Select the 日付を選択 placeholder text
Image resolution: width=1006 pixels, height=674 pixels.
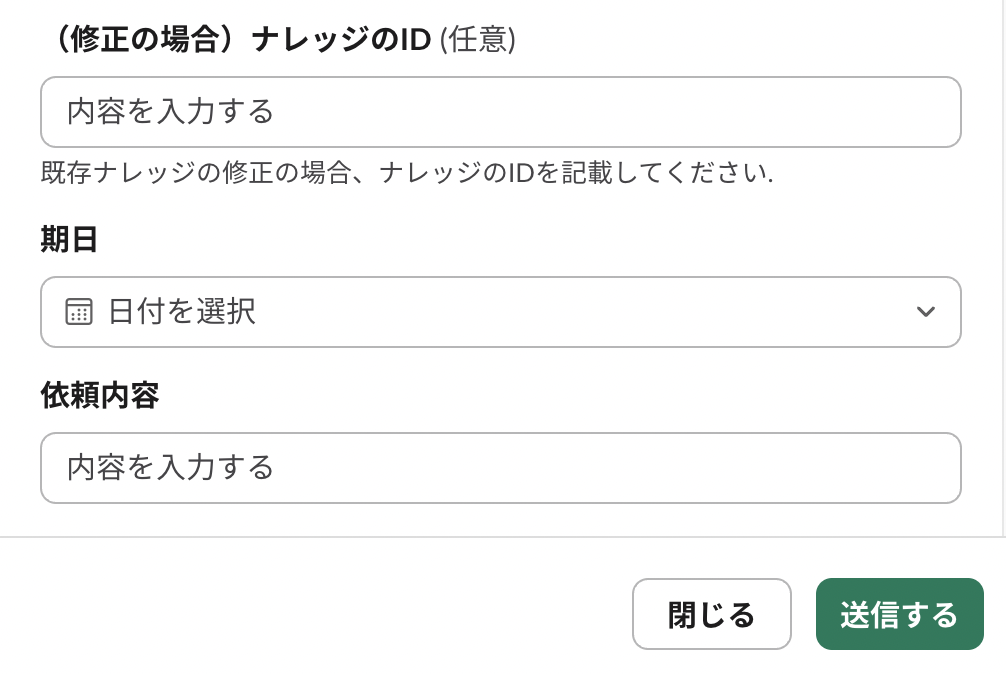click(182, 312)
